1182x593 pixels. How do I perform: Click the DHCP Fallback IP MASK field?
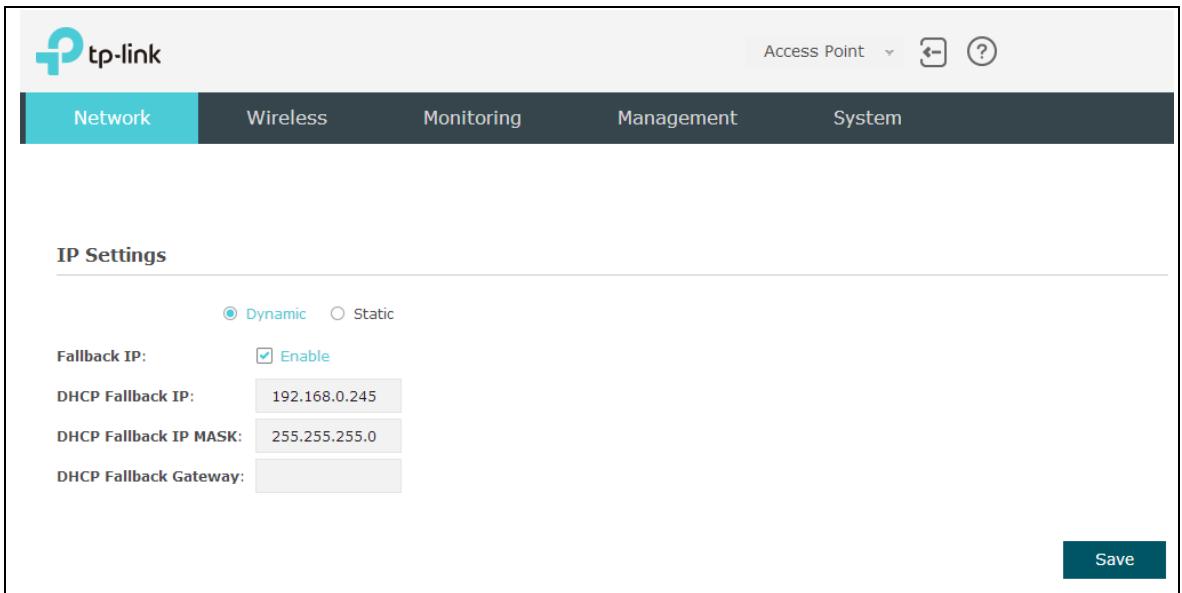[328, 436]
